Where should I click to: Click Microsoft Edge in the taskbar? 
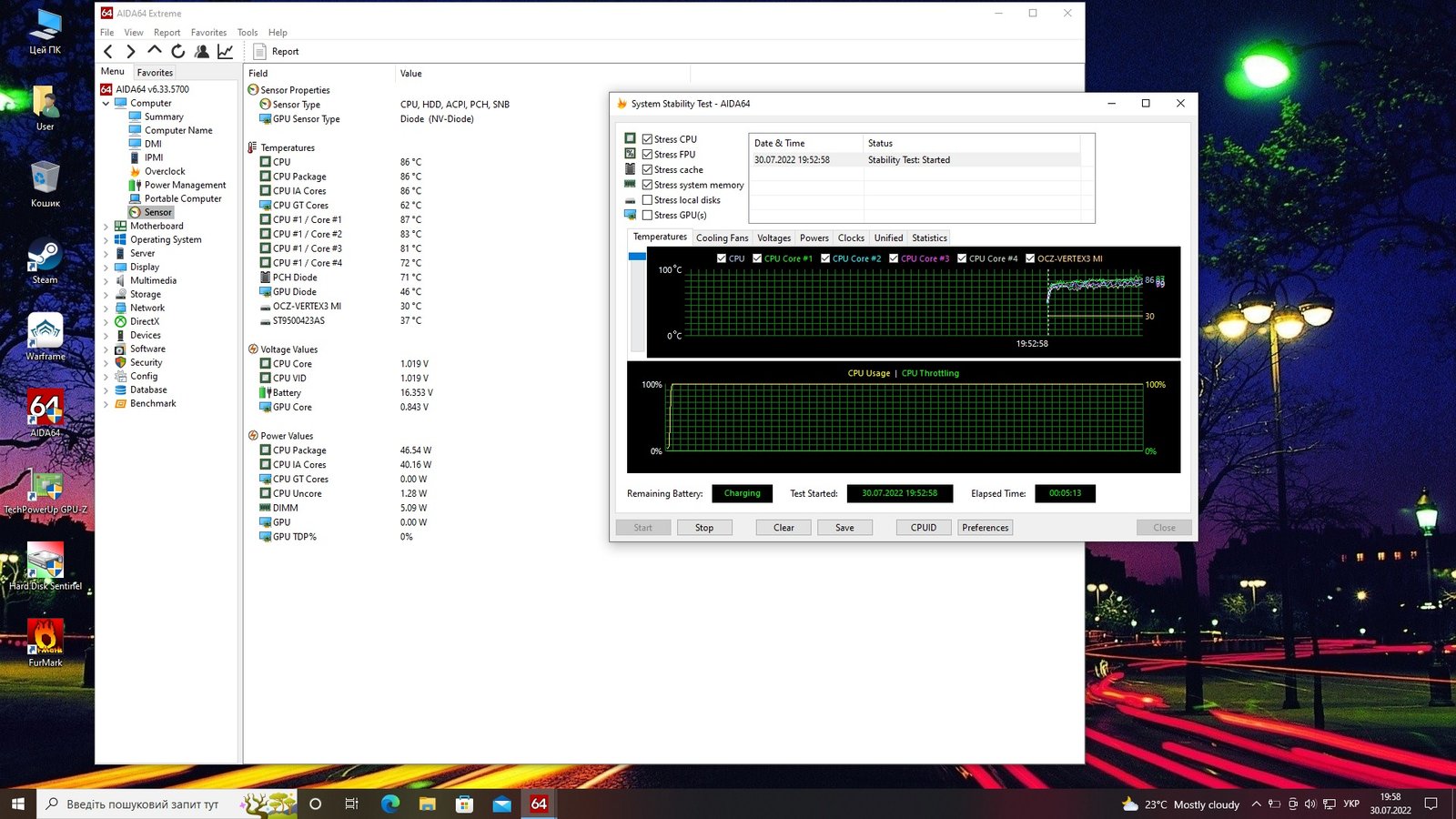[x=390, y=804]
